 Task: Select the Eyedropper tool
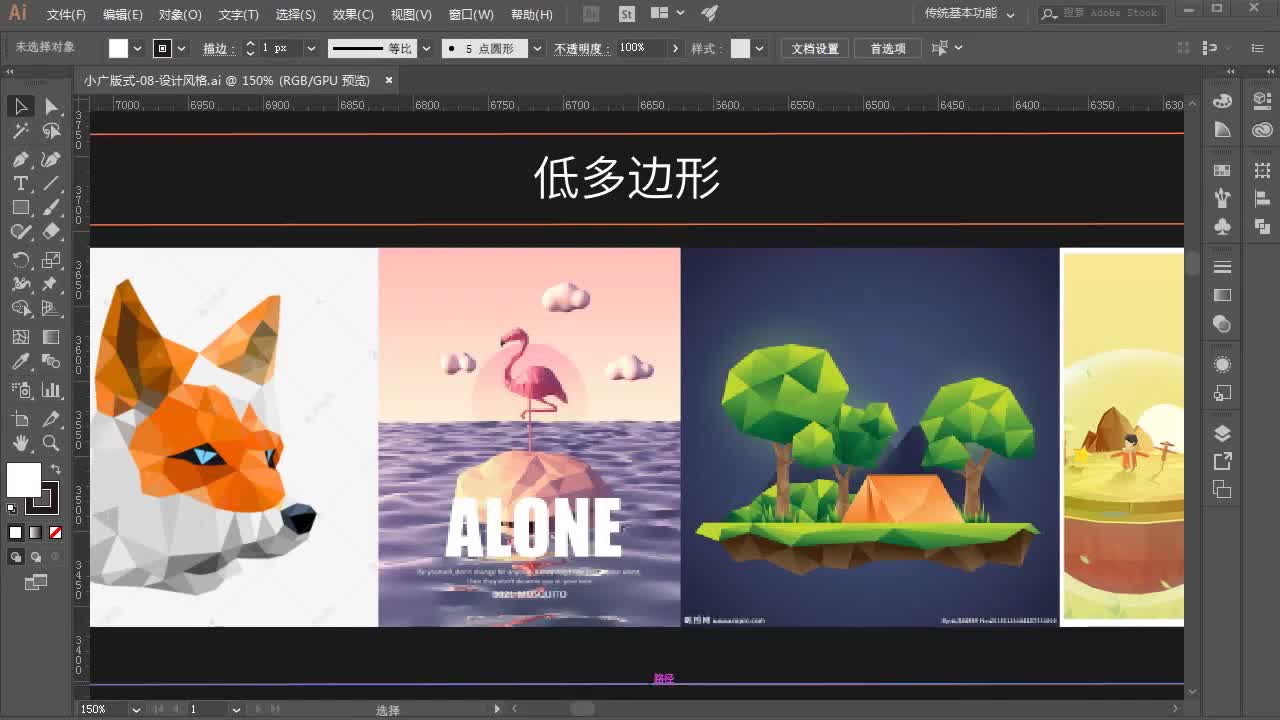pos(20,361)
